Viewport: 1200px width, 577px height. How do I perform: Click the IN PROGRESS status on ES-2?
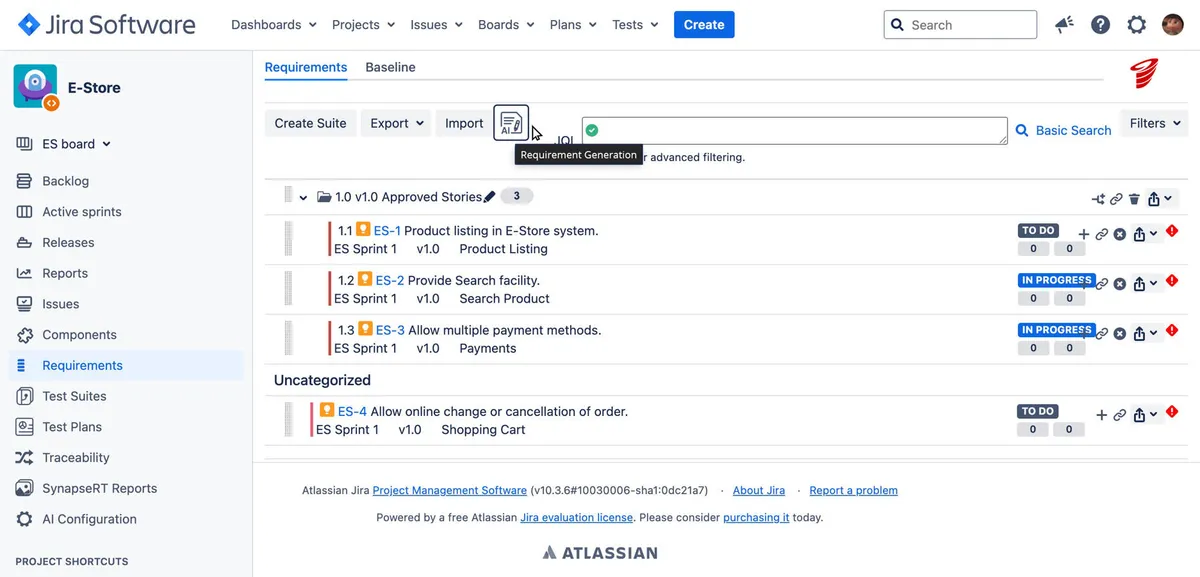coord(1056,281)
